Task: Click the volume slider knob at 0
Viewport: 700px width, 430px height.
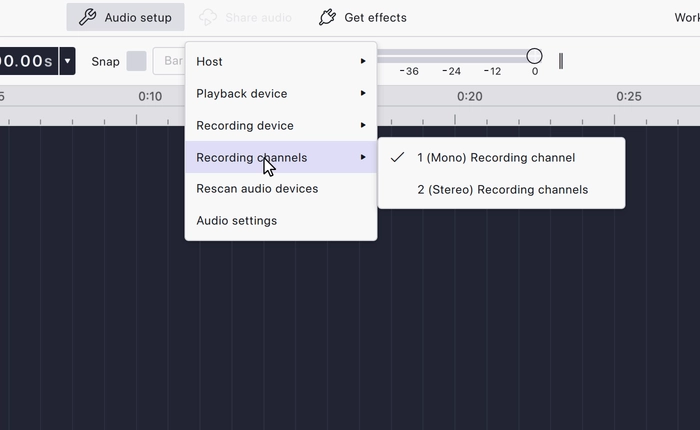Action: tap(534, 56)
